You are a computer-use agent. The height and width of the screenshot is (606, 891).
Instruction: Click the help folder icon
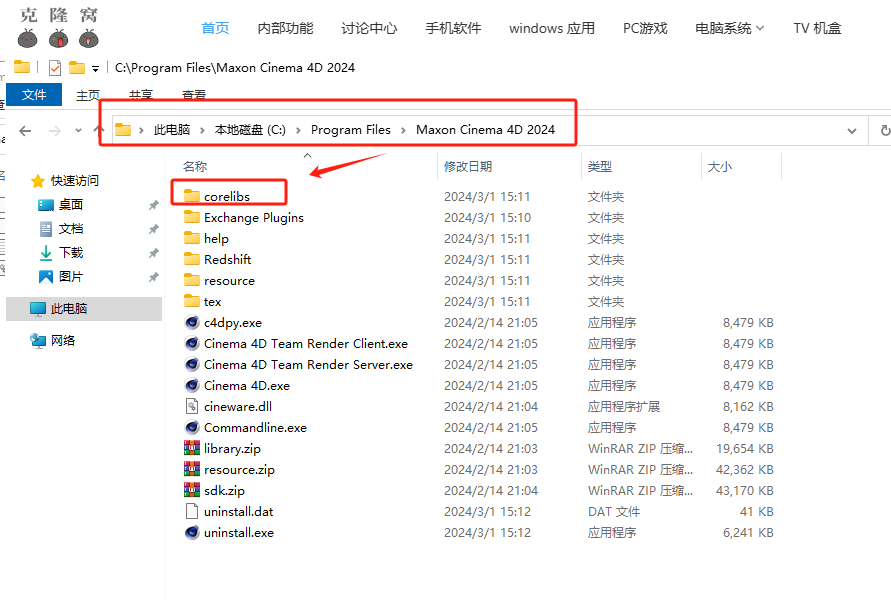tap(192, 238)
